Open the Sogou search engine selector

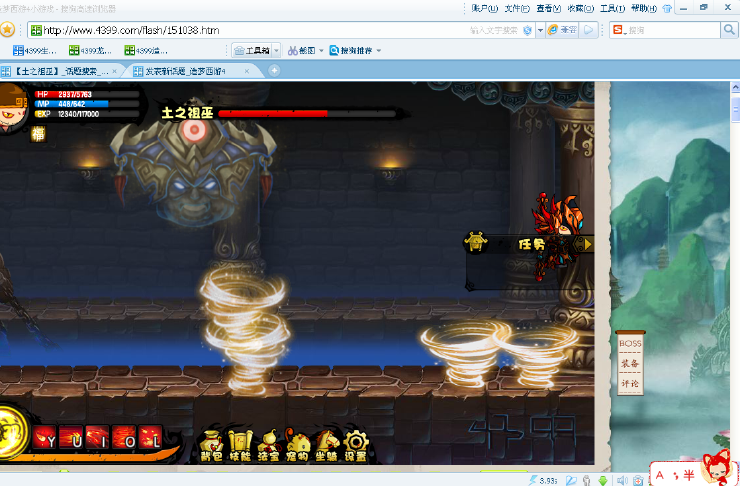coord(619,30)
